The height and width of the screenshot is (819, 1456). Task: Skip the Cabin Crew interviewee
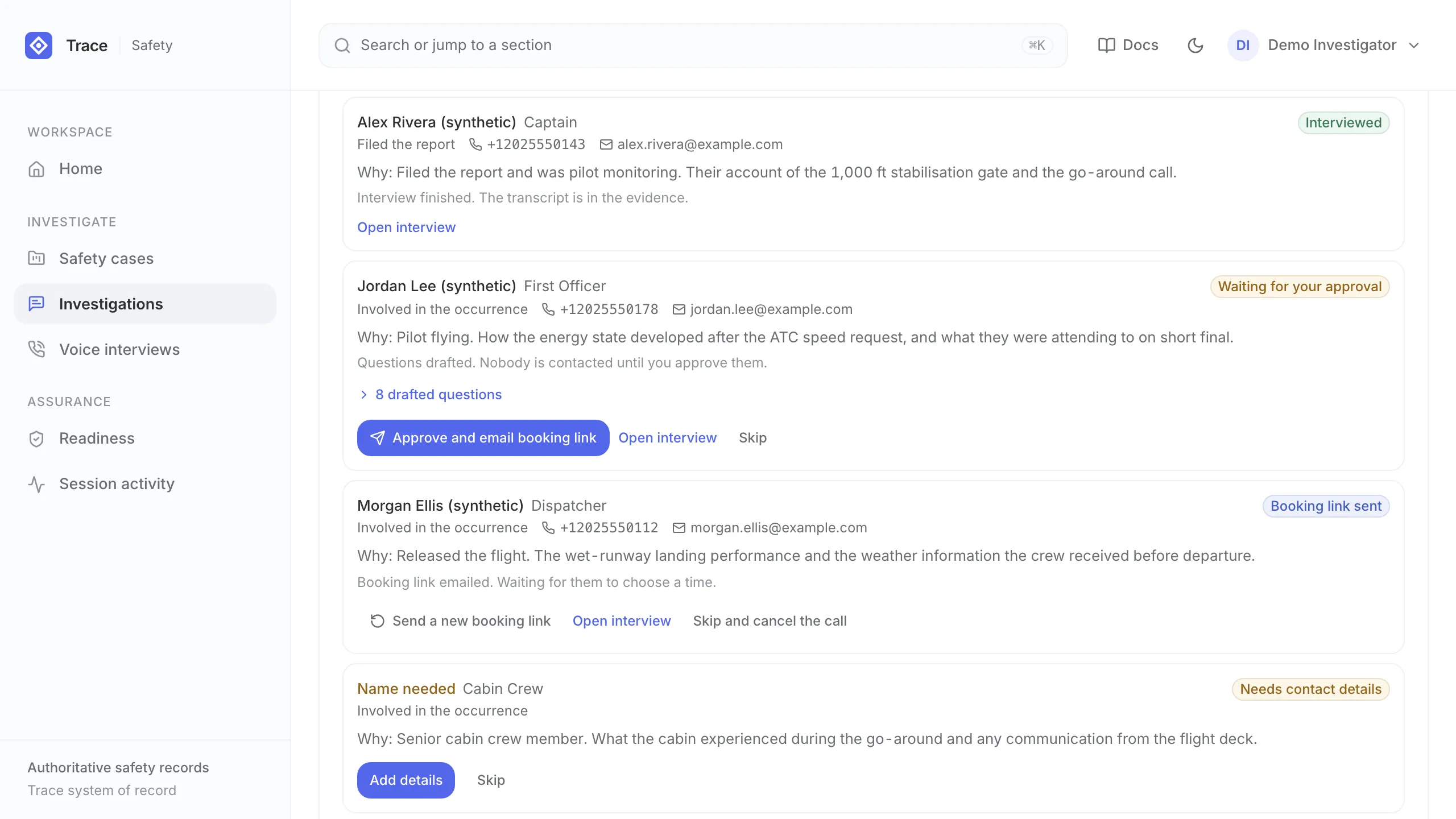click(x=491, y=780)
